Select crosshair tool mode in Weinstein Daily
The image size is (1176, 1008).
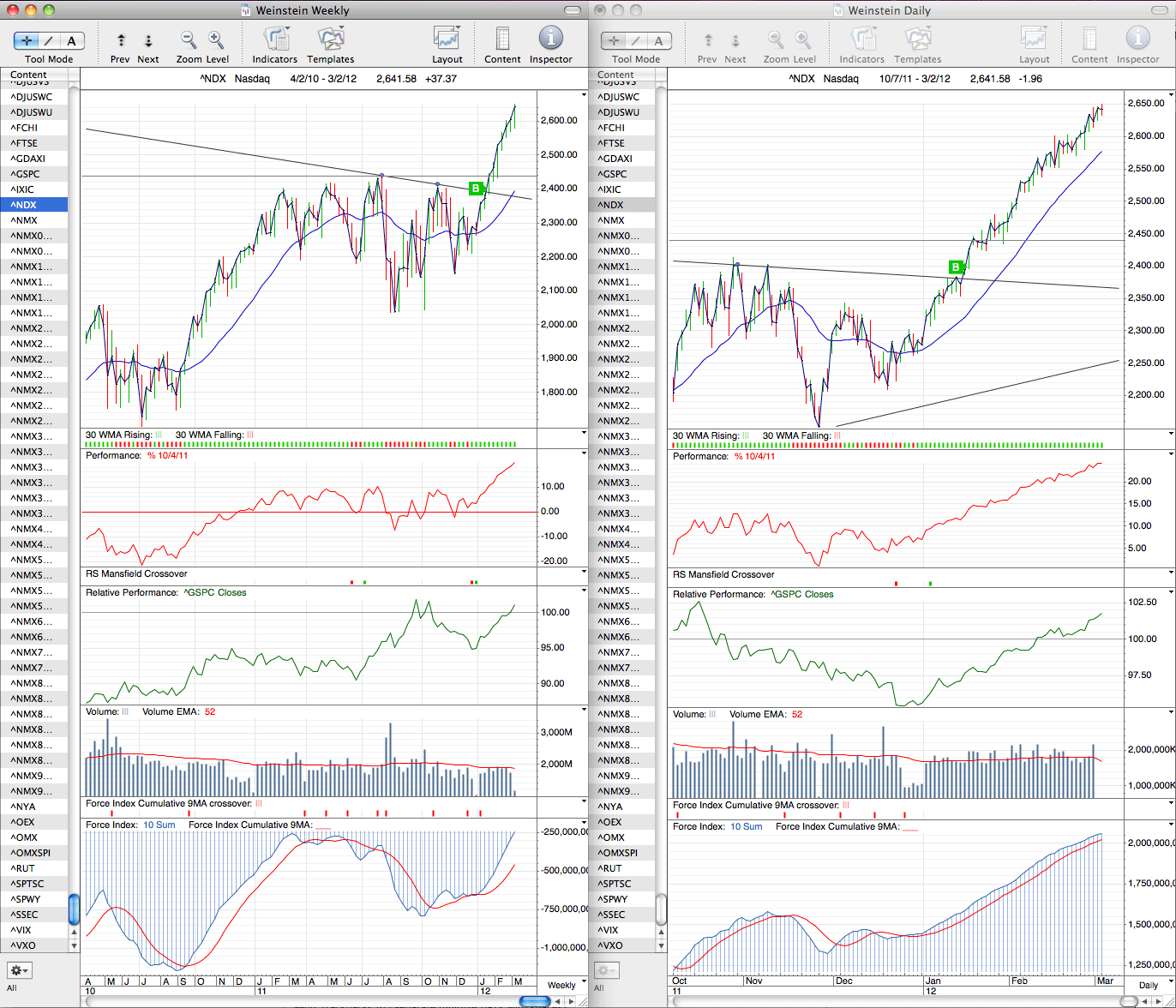615,40
